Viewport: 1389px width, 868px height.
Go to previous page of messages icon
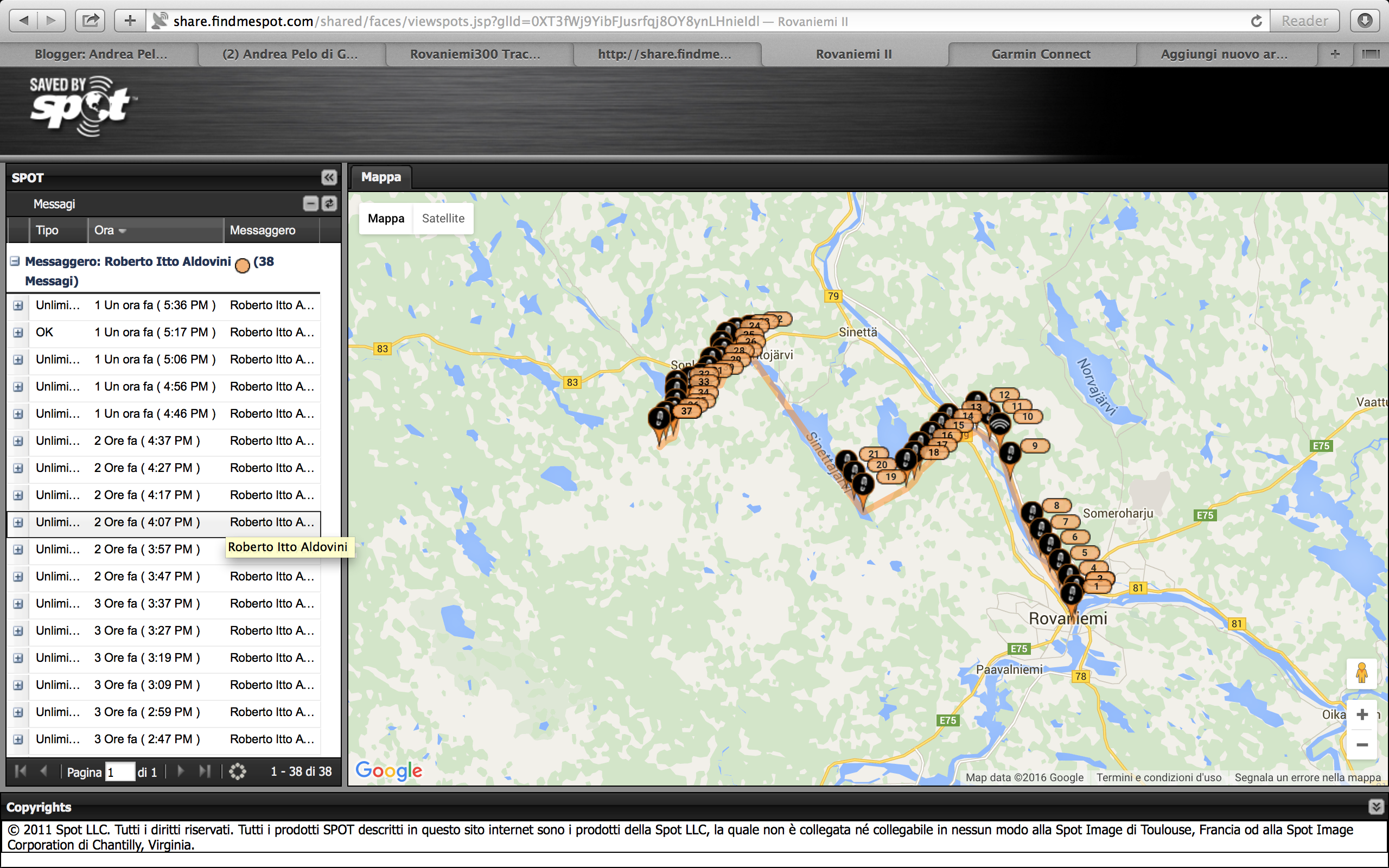[x=44, y=771]
